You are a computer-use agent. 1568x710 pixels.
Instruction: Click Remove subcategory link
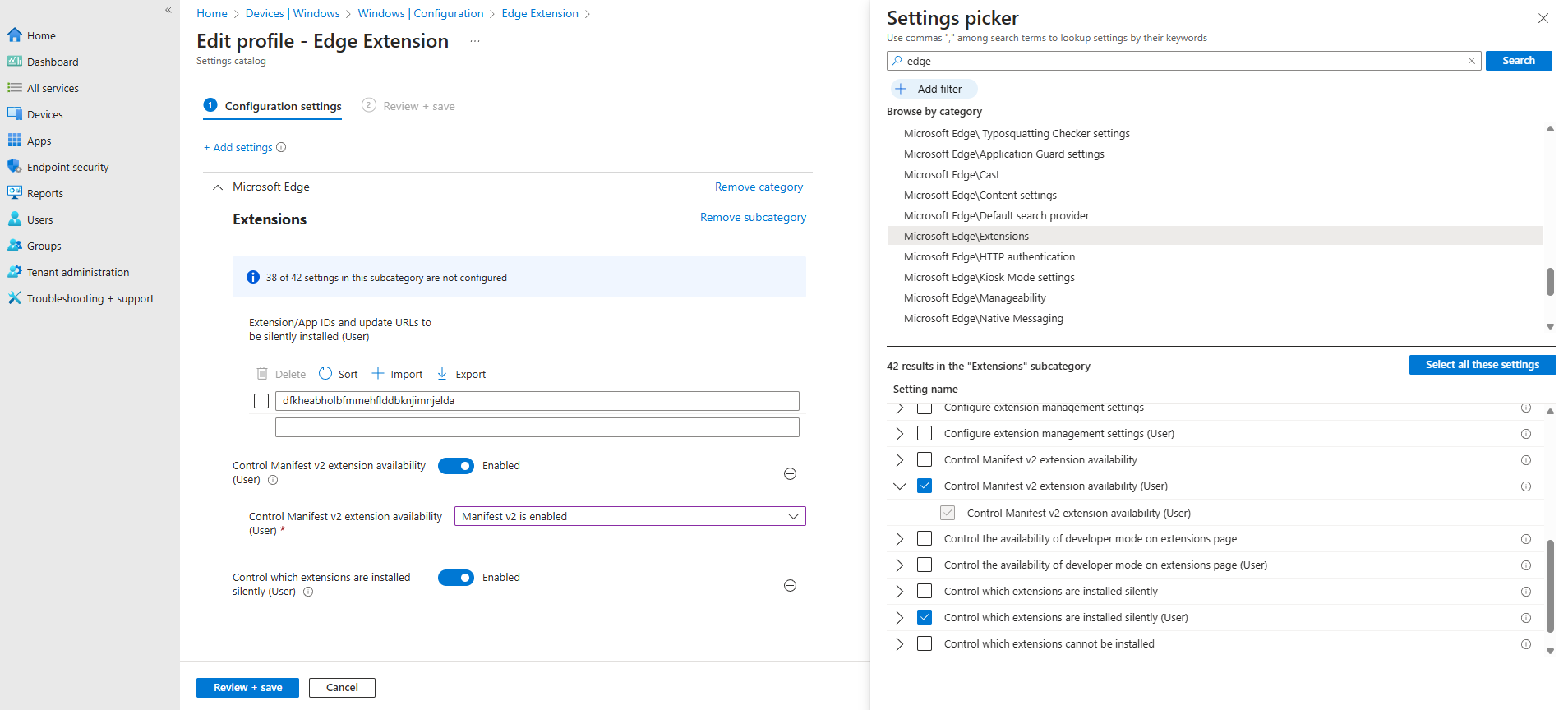(x=753, y=217)
